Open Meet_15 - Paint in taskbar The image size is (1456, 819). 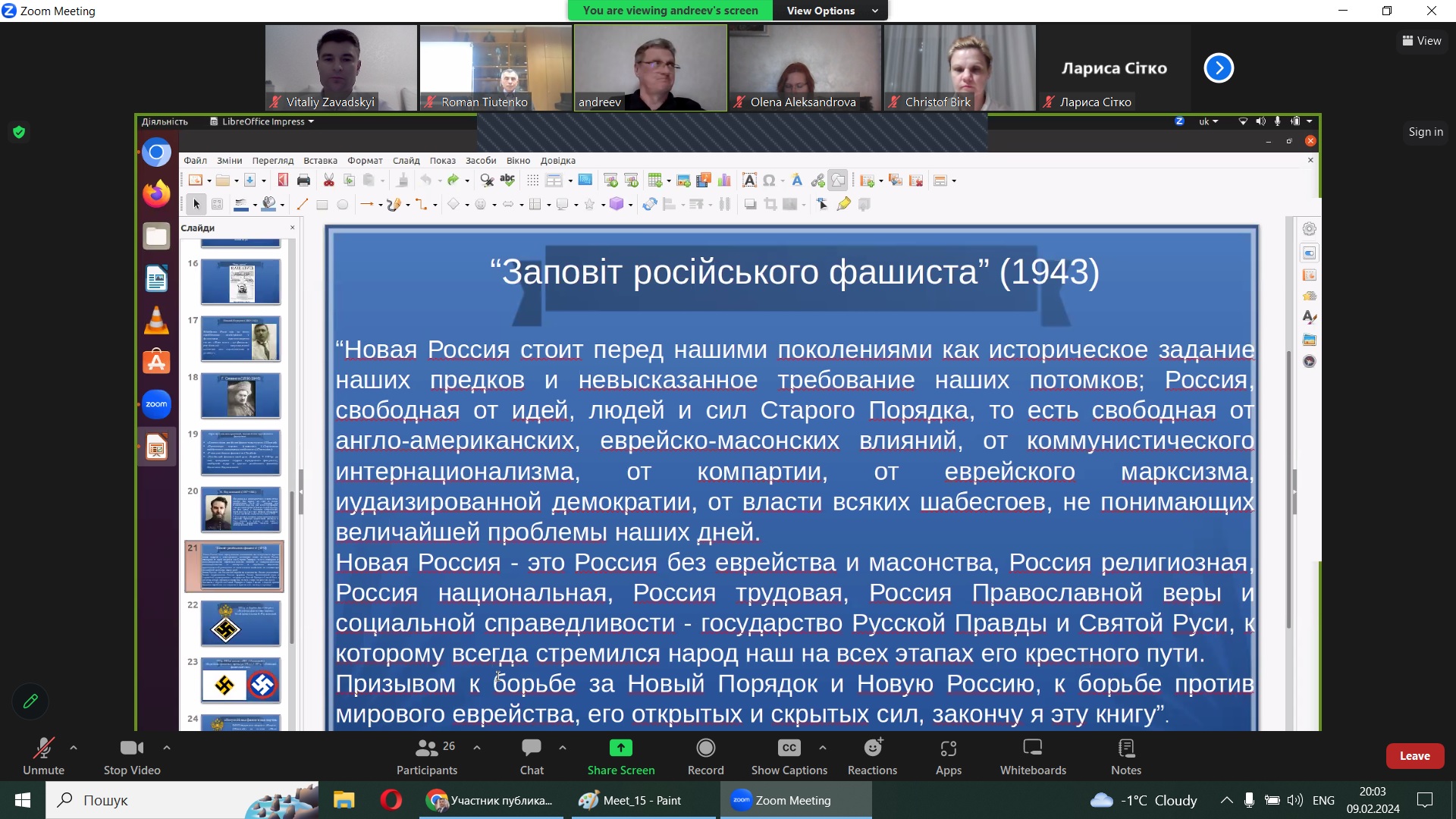(x=641, y=800)
